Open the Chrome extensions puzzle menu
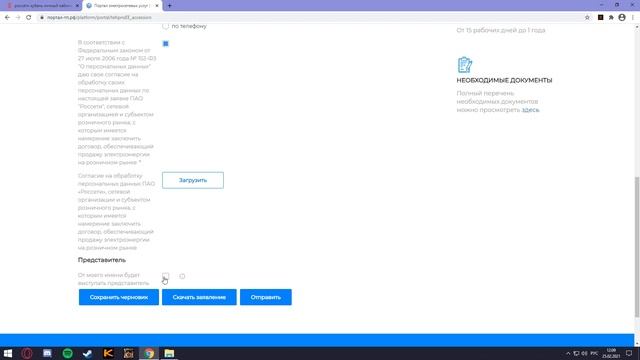The image size is (640, 360). pyautogui.click(x=611, y=18)
